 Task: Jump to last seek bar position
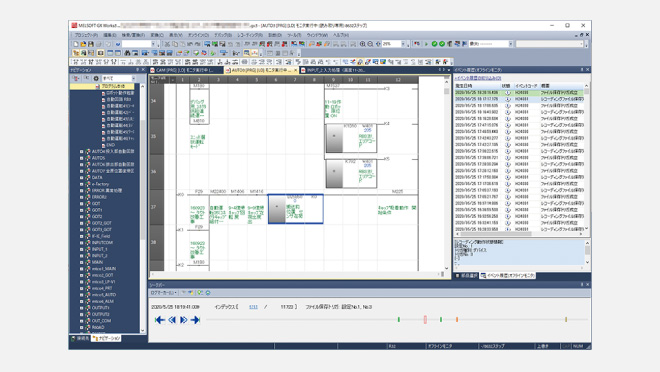pos(195,320)
